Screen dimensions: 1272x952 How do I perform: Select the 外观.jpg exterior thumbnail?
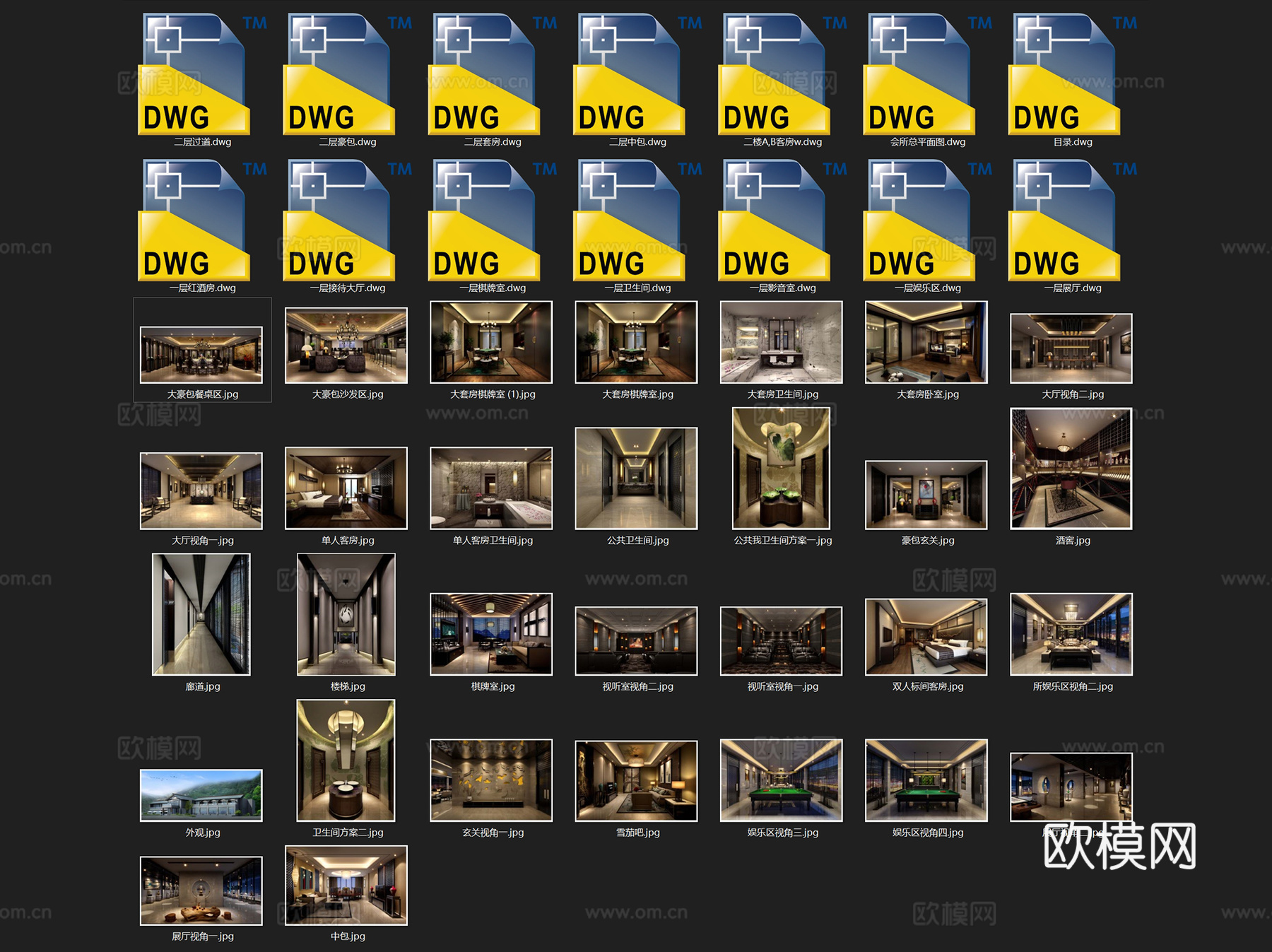click(201, 796)
